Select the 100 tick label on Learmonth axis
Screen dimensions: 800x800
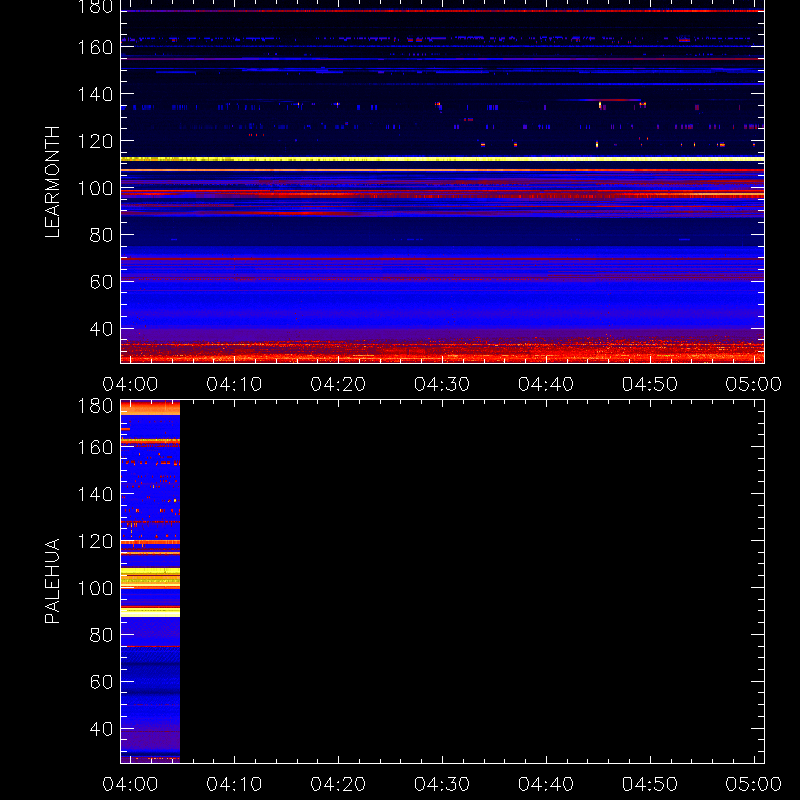[x=95, y=188]
